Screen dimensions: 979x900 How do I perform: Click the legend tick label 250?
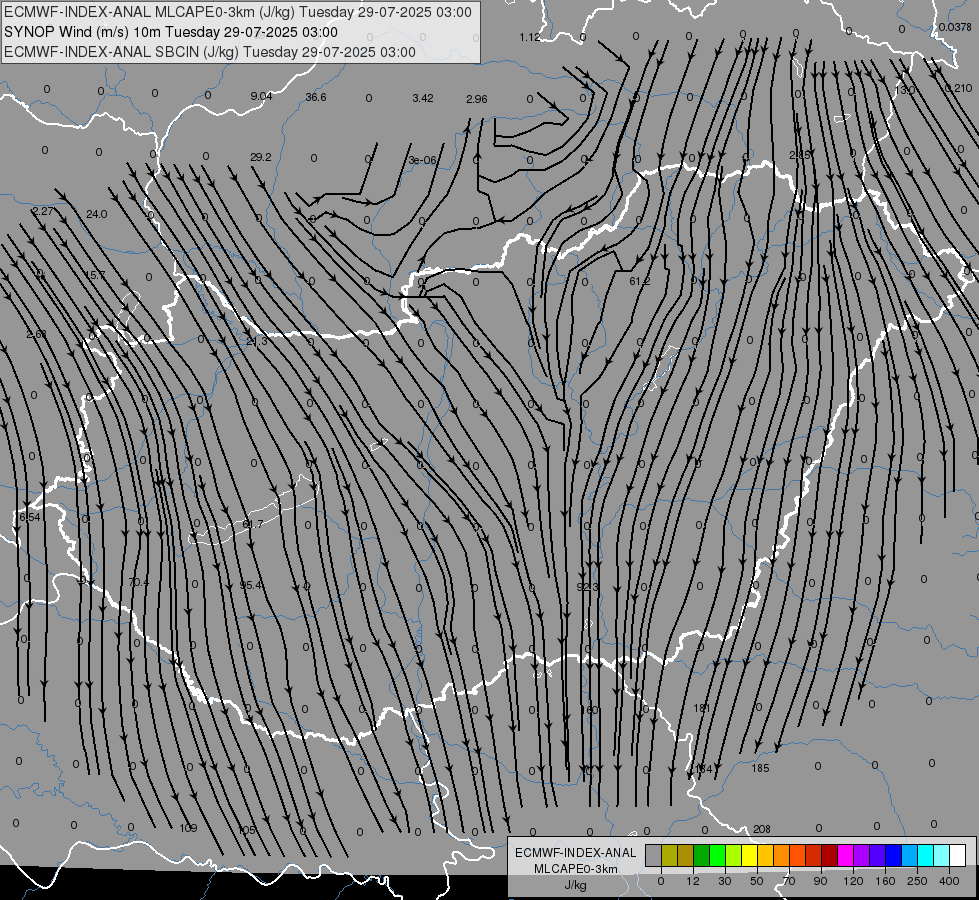(x=917, y=881)
